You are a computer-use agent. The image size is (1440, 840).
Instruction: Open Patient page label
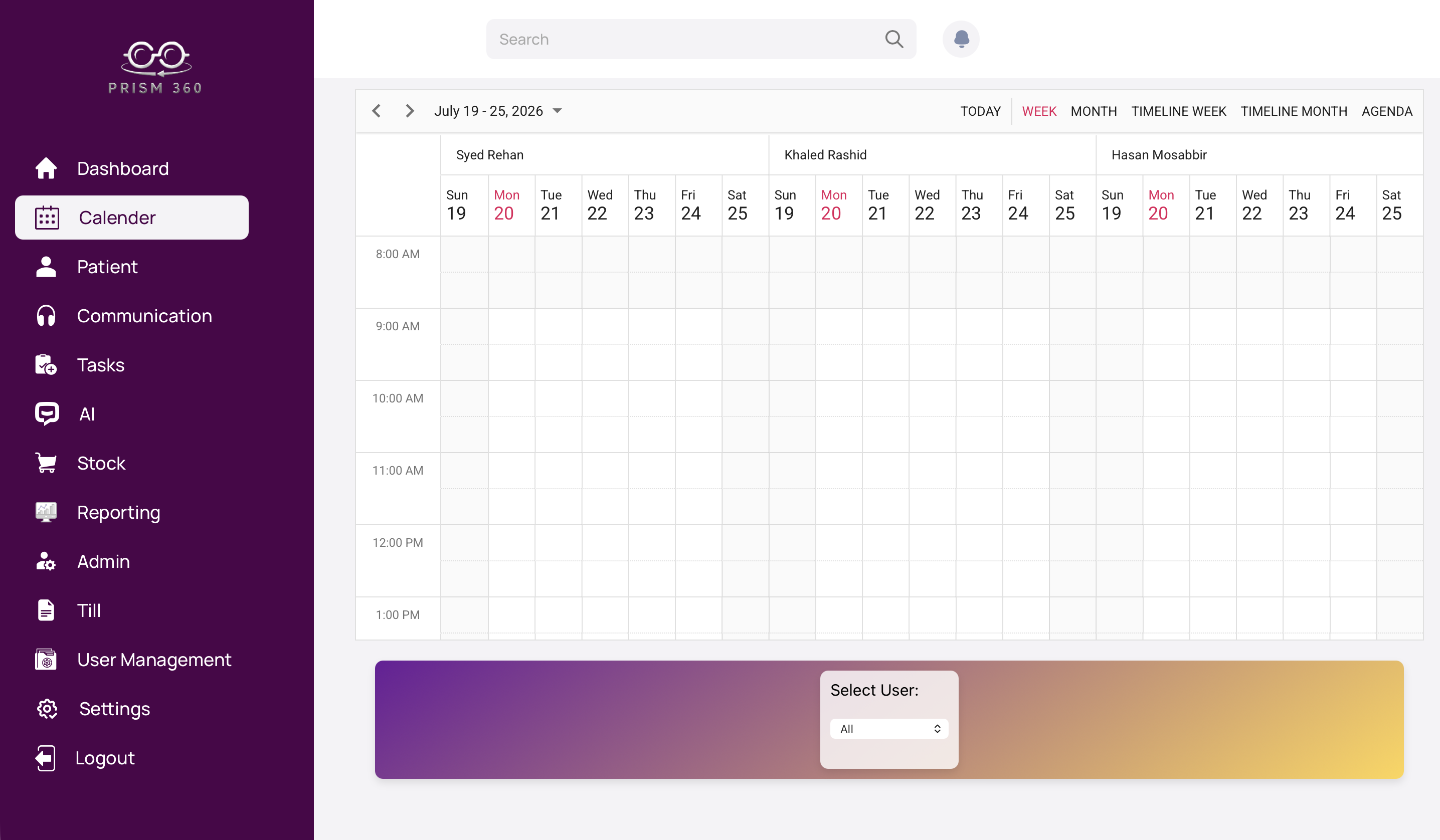click(107, 267)
